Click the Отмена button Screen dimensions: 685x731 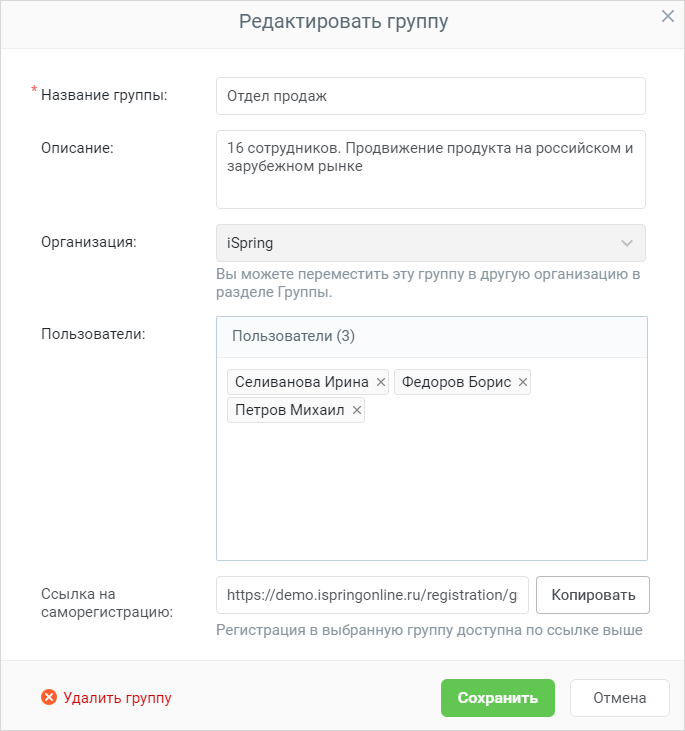click(x=619, y=698)
